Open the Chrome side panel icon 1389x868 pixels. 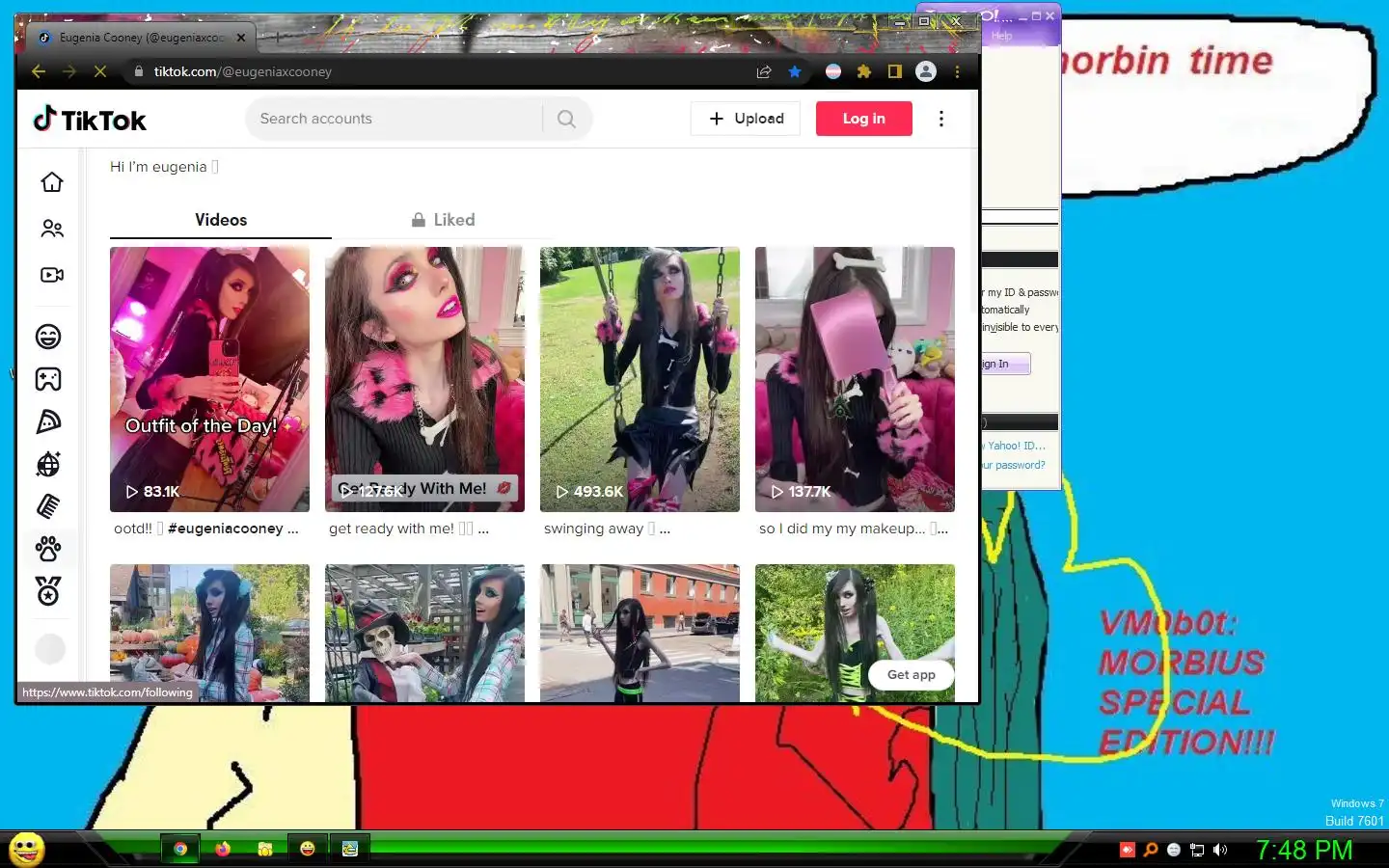pyautogui.click(x=895, y=71)
